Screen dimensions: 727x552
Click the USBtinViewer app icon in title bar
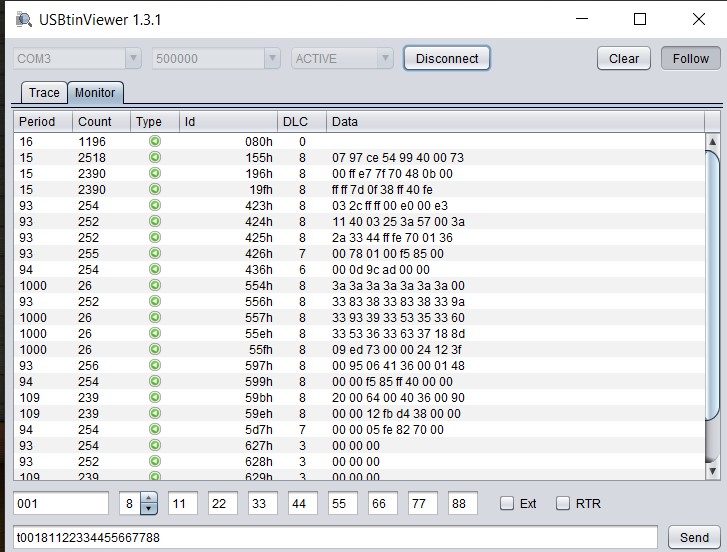click(22, 19)
